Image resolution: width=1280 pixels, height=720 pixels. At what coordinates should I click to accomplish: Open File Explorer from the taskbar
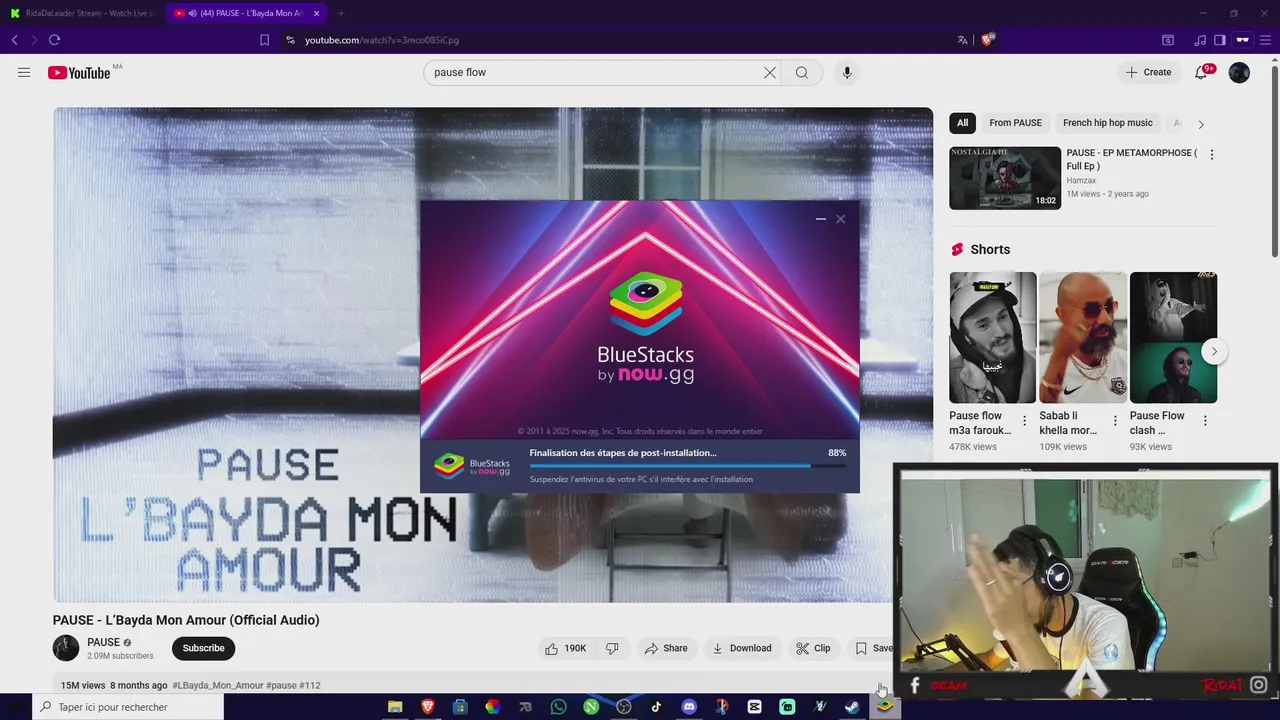click(395, 707)
